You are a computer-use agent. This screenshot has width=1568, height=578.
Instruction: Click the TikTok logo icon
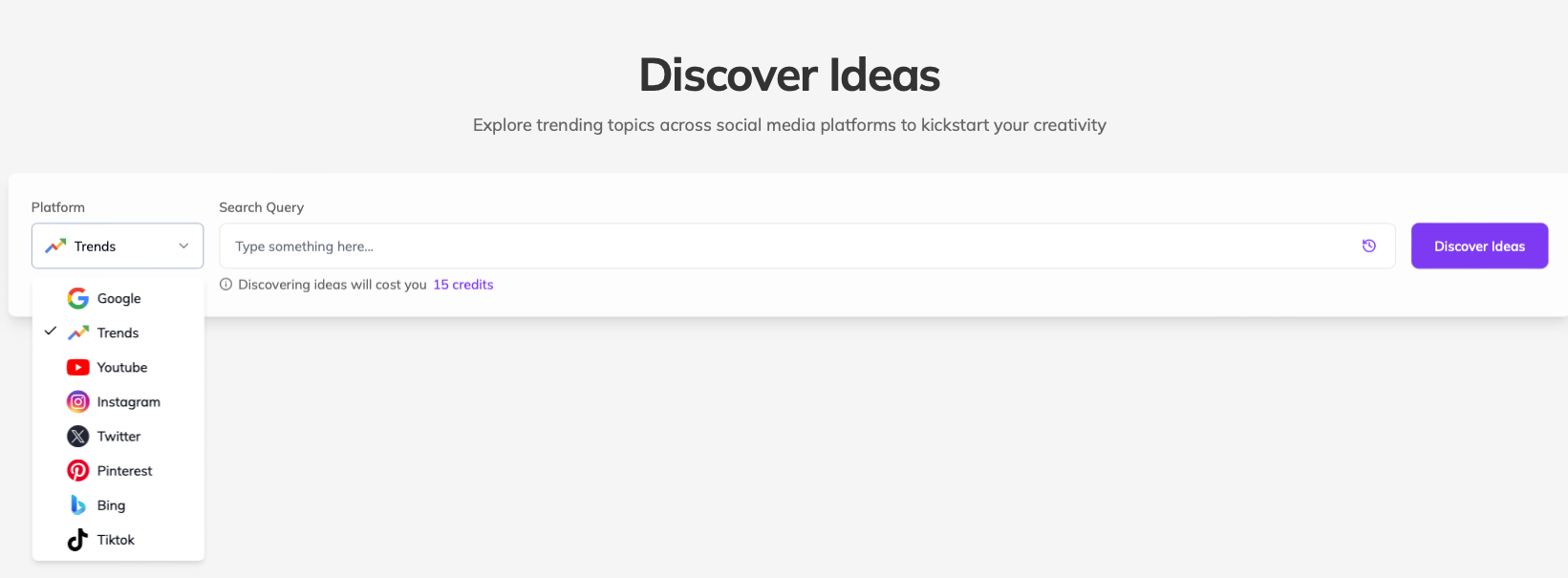(78, 540)
